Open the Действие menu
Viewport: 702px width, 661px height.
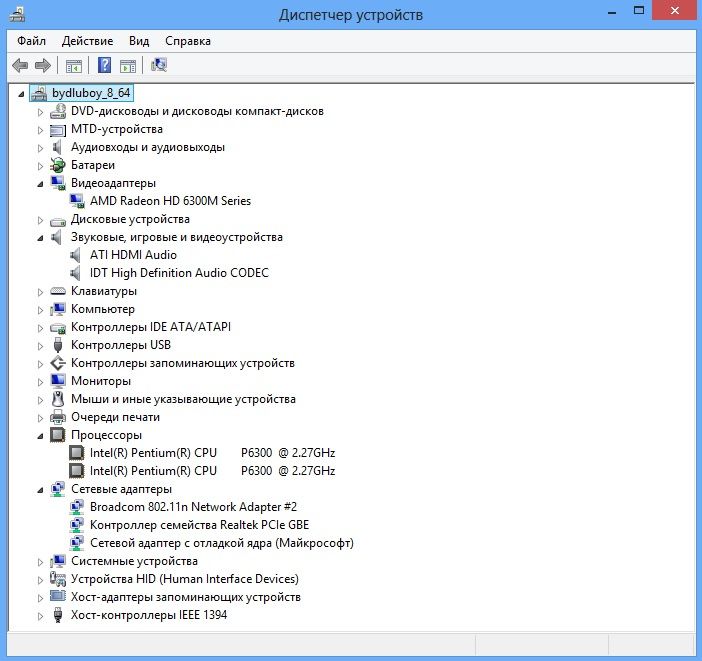(x=87, y=41)
